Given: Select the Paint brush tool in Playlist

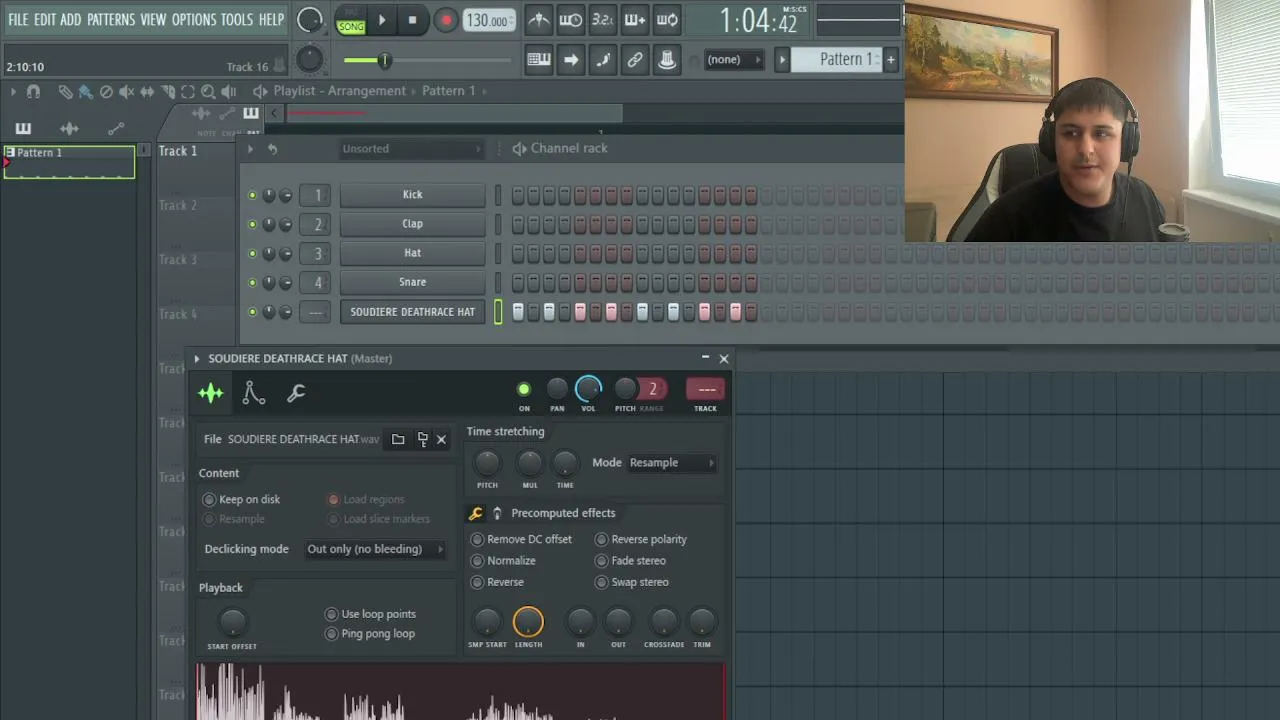Looking at the screenshot, I should pyautogui.click(x=85, y=92).
